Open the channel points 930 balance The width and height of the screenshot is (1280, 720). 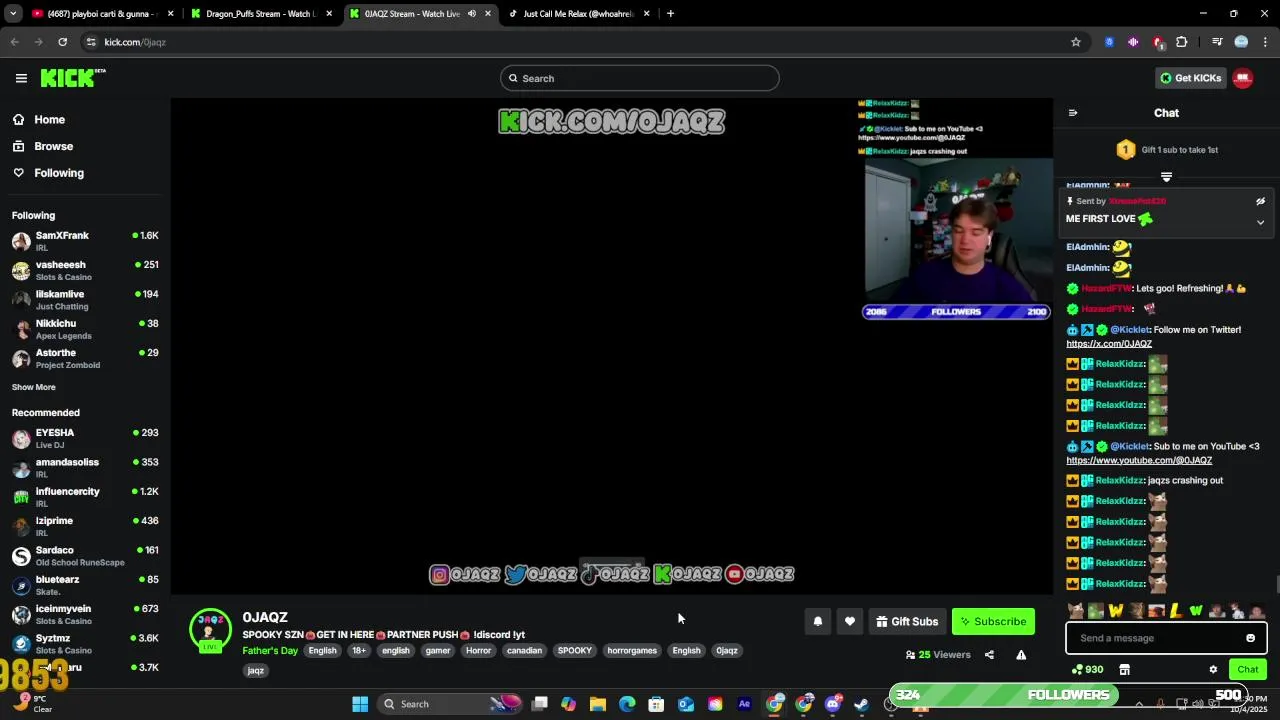[1087, 670]
